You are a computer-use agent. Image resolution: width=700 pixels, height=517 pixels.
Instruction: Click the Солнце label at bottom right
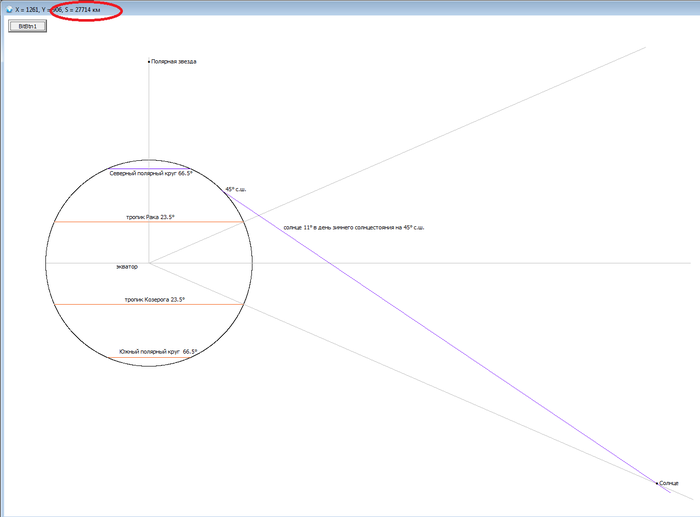(669, 483)
